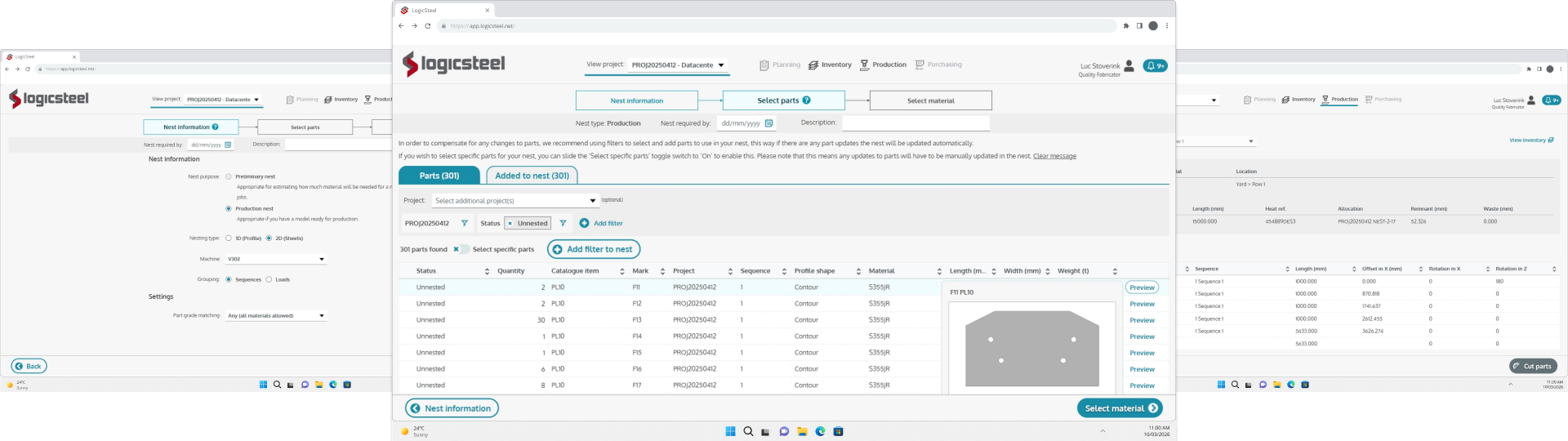The image size is (1568, 441).
Task: Open calendar icon in Nest required by field
Action: (768, 123)
